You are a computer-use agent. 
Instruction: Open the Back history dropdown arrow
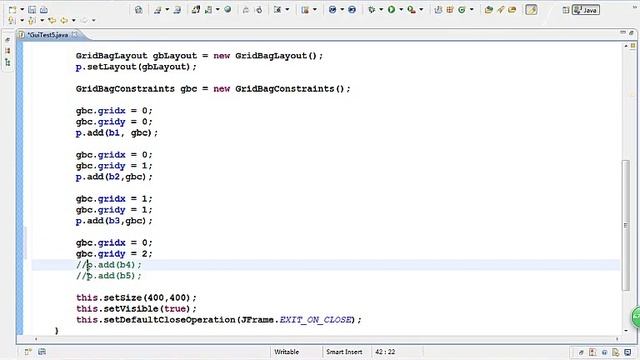click(x=73, y=20)
